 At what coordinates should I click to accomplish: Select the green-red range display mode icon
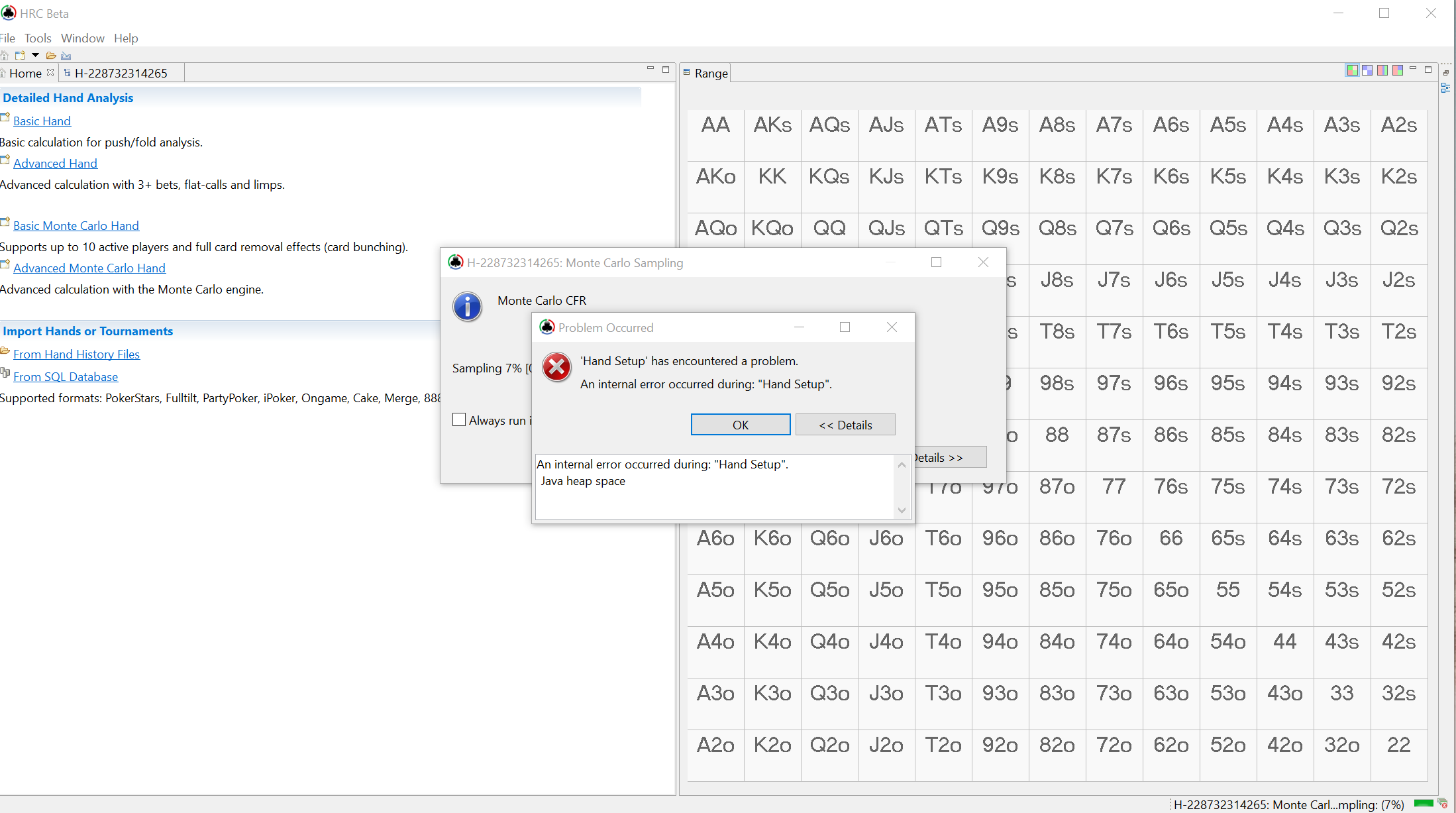coord(1352,70)
